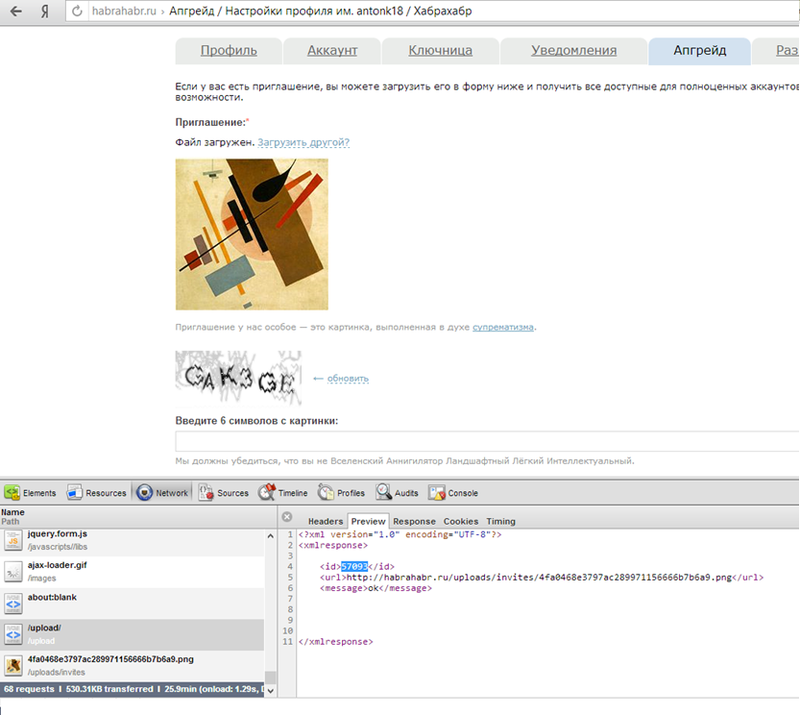Image resolution: width=800 pixels, height=715 pixels.
Task: Select the /upload/ request row
Action: click(132, 635)
